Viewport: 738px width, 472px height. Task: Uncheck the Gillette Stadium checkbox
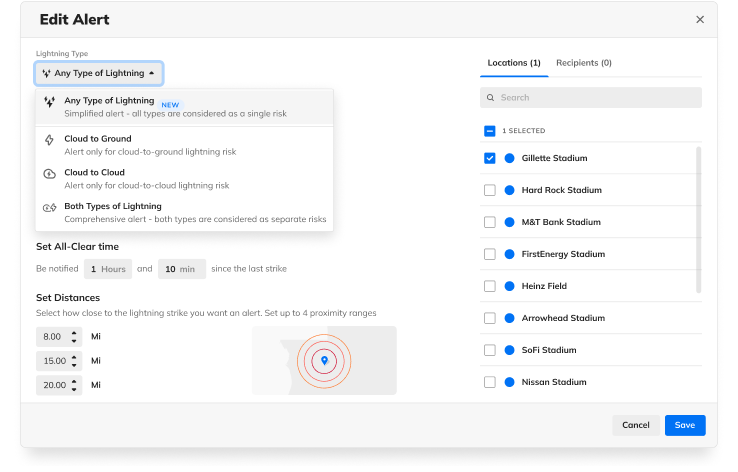pyautogui.click(x=490, y=158)
